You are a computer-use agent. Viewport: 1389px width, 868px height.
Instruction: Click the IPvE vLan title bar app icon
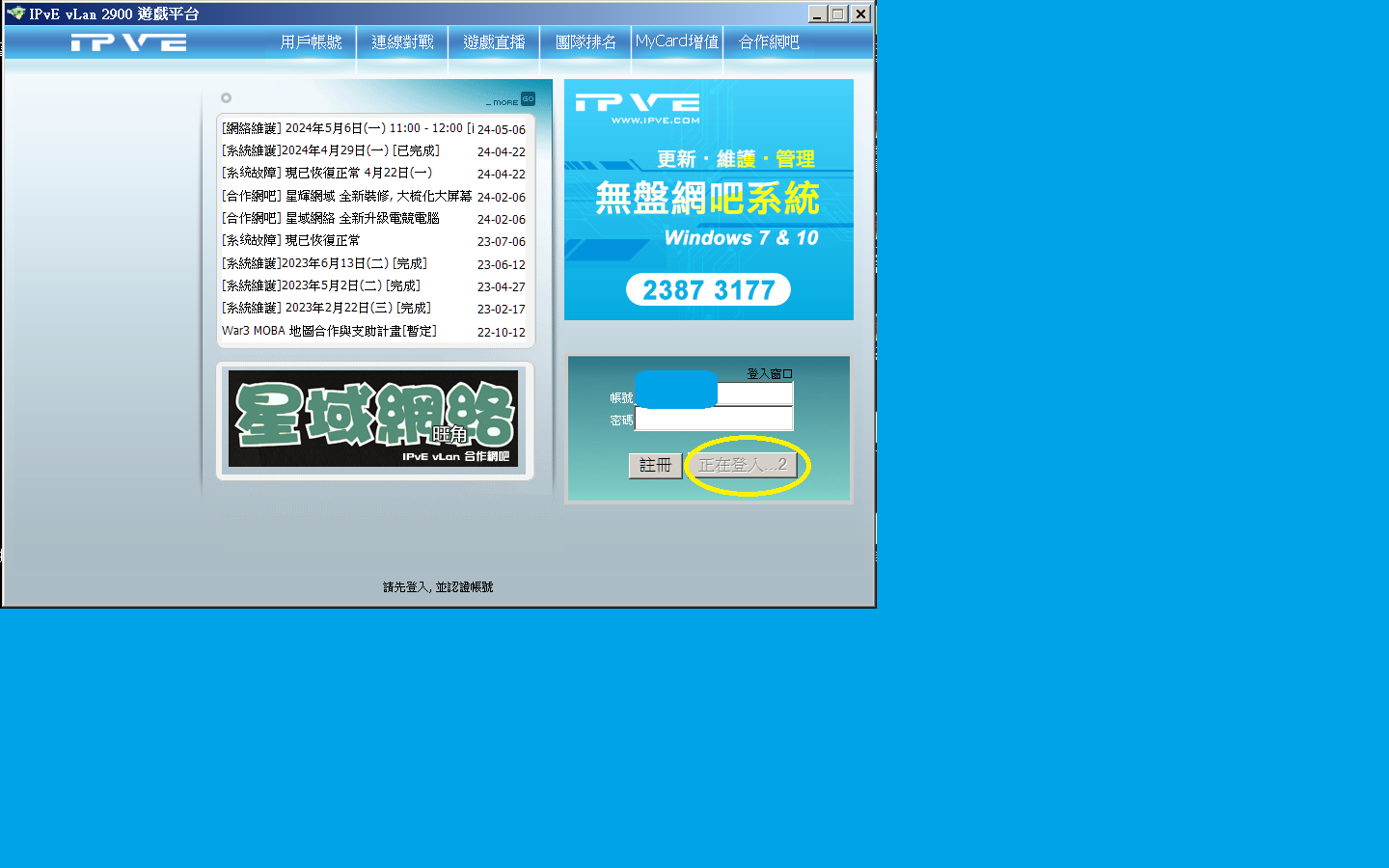click(15, 14)
